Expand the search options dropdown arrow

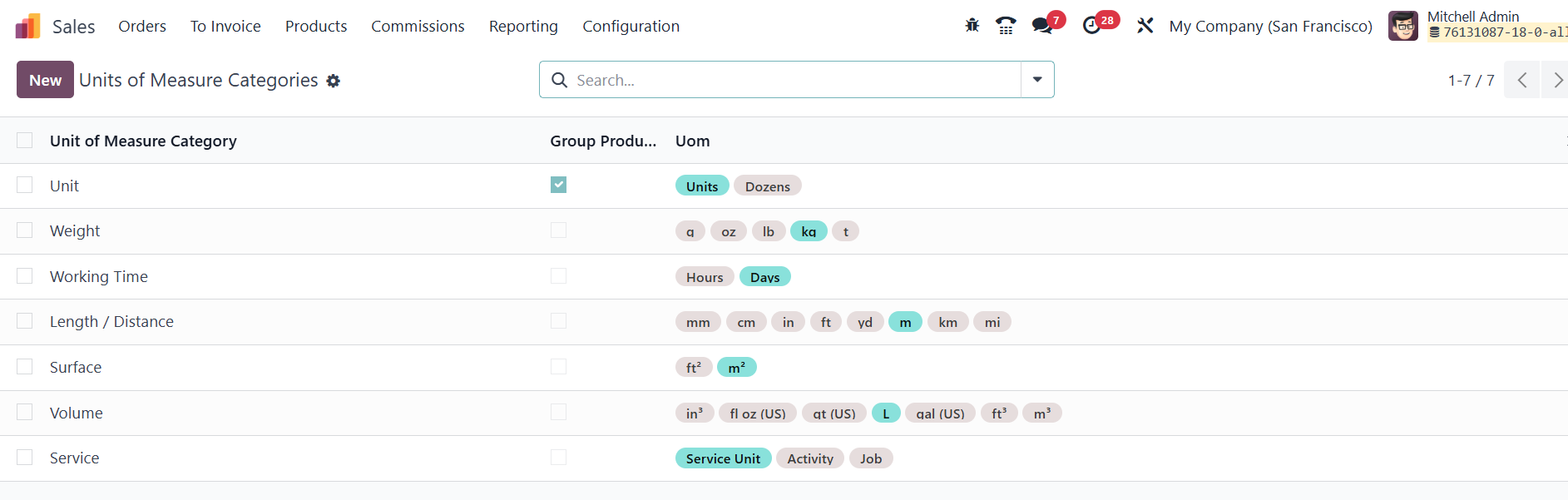[1037, 80]
